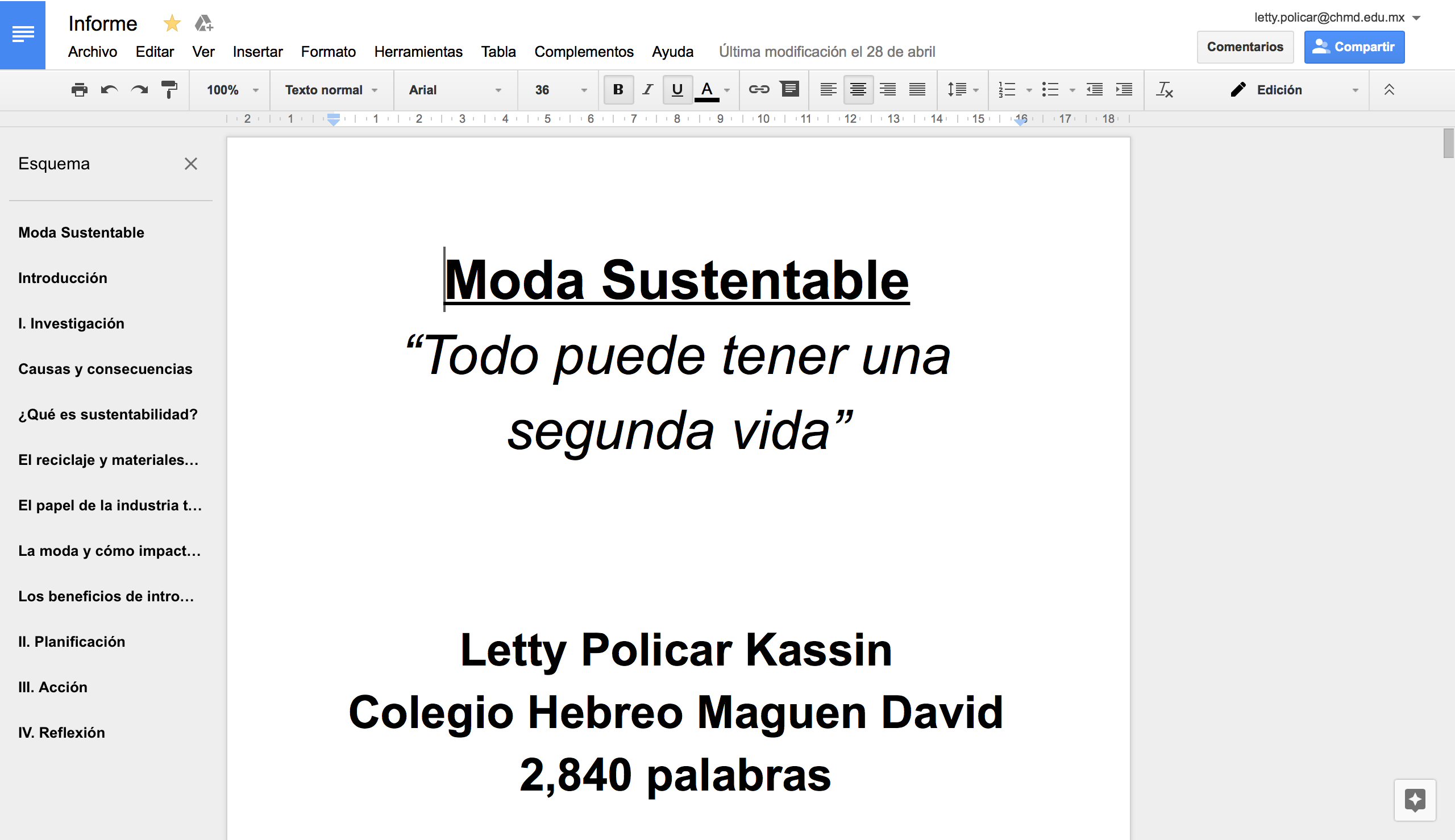Go to ¿Qué es sustentabilidad? heading
Viewport: 1455px width, 840px height.
click(x=108, y=415)
